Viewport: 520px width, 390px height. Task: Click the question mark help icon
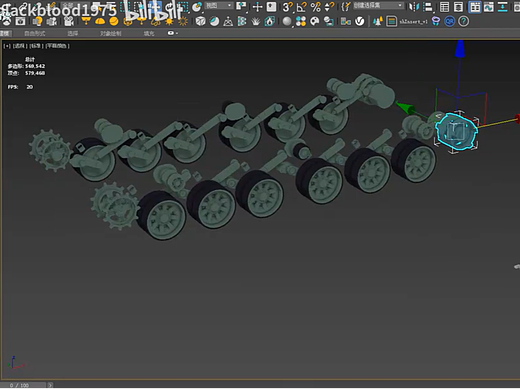(x=463, y=21)
